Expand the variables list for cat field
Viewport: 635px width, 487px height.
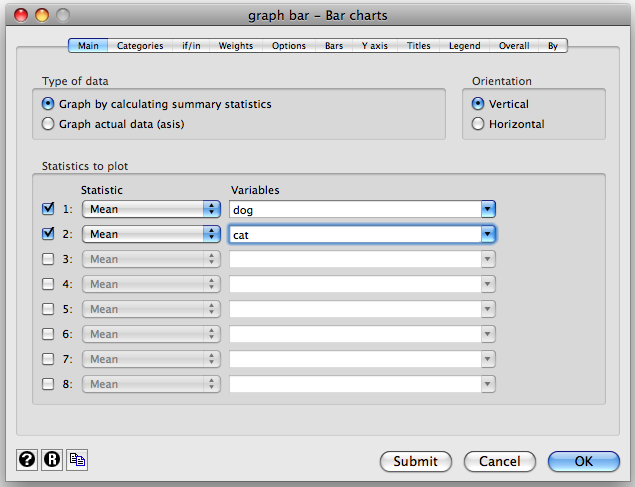coord(487,234)
